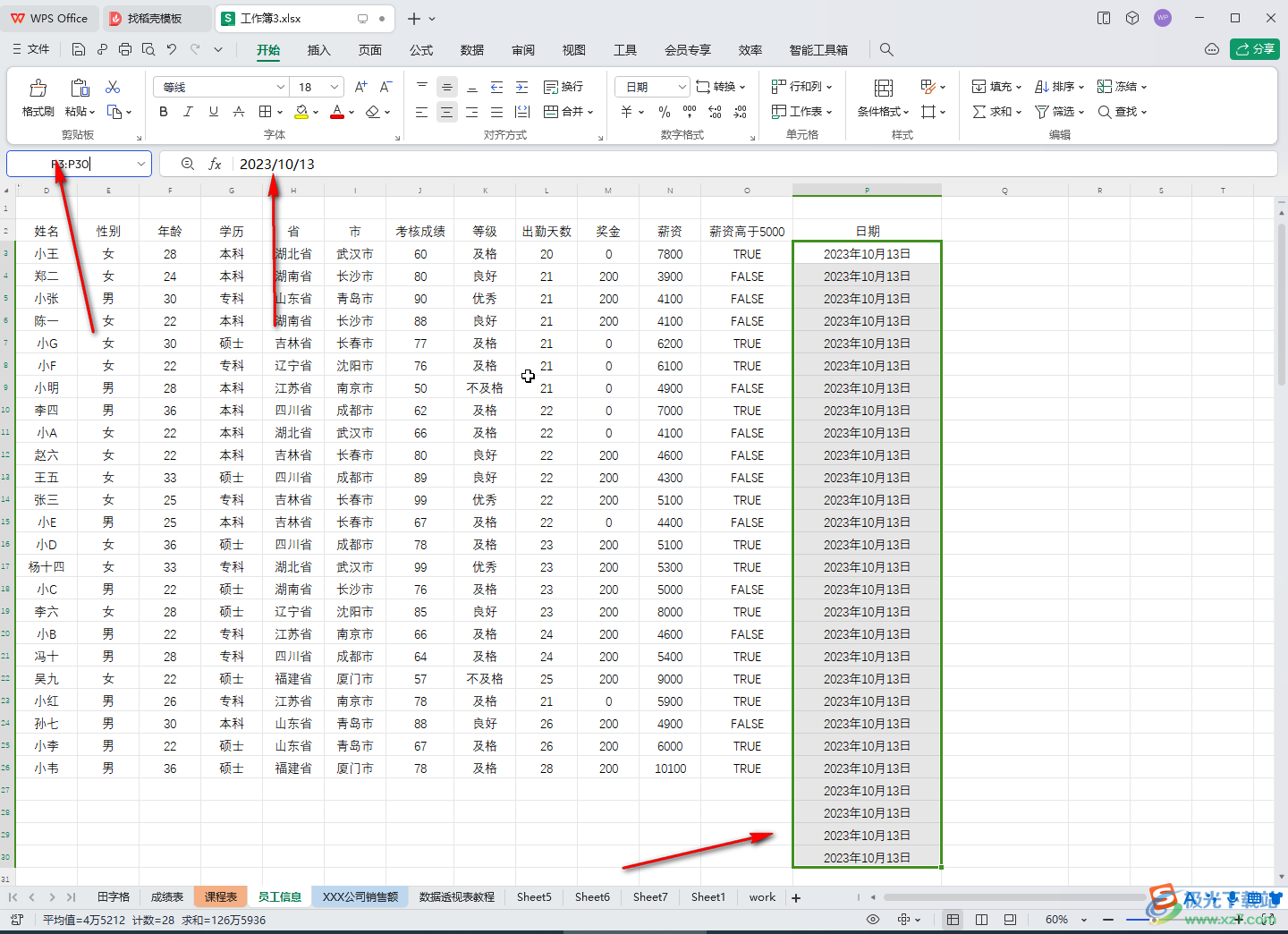1288x934 pixels.
Task: Click the Paste (粘贴) clipboard icon
Action: [80, 88]
